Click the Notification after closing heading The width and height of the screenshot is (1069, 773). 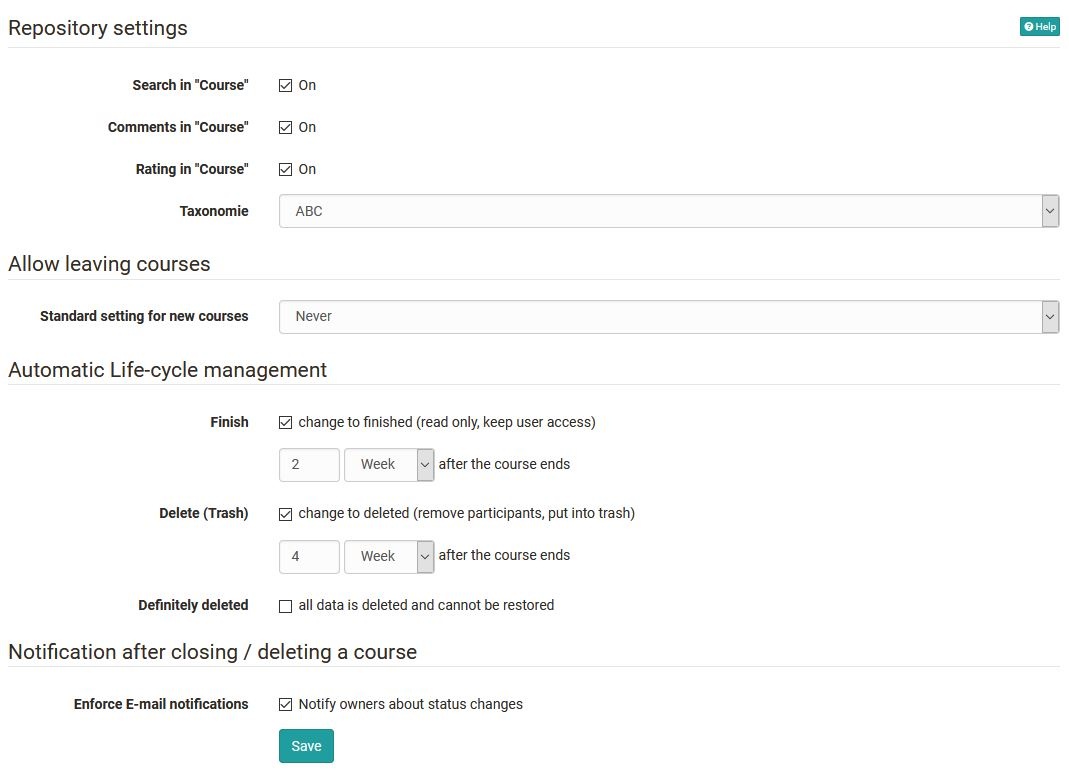click(212, 651)
